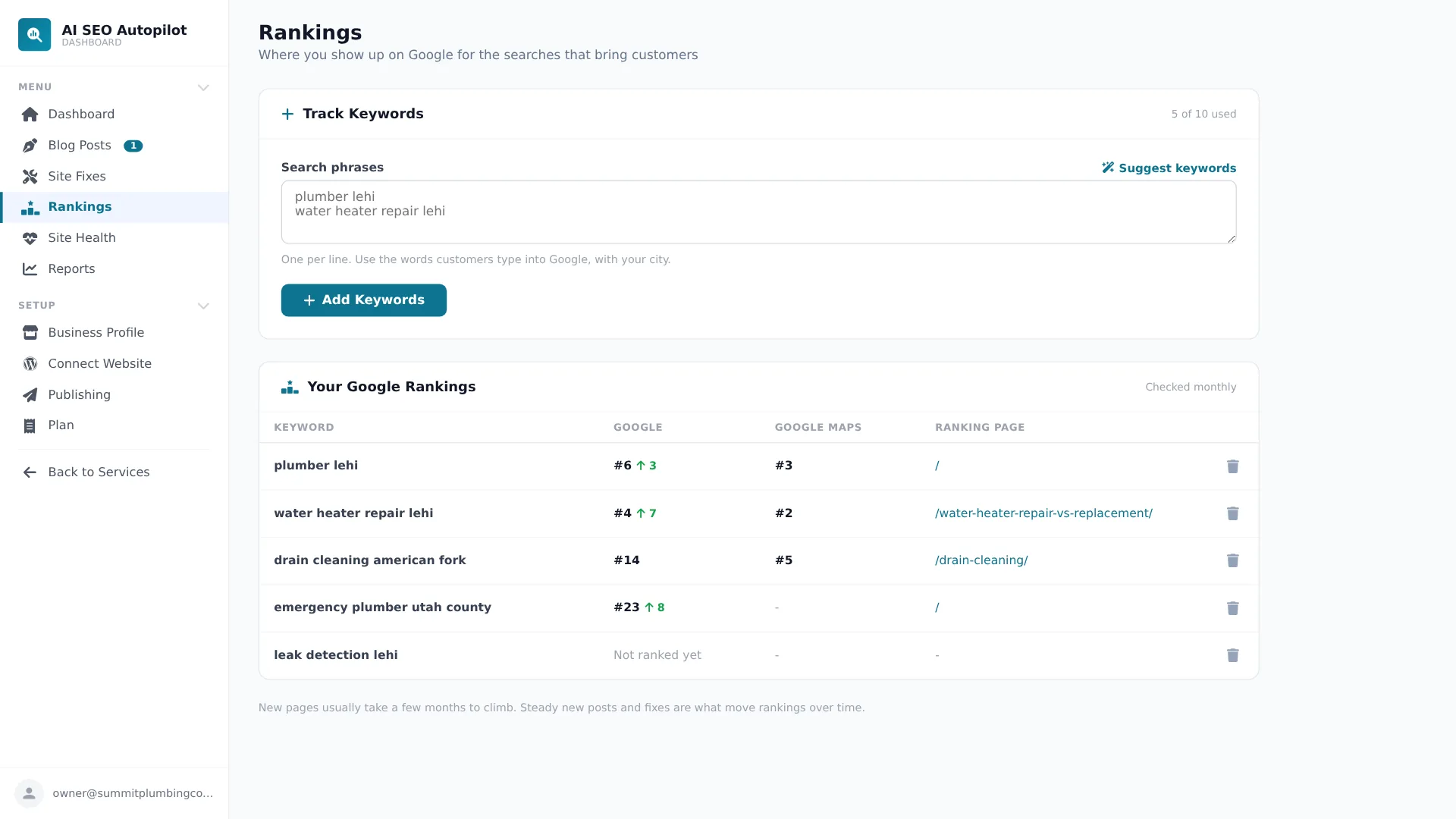Click the Suggest keywords magic wand icon
This screenshot has height=819, width=1456.
pyautogui.click(x=1108, y=168)
